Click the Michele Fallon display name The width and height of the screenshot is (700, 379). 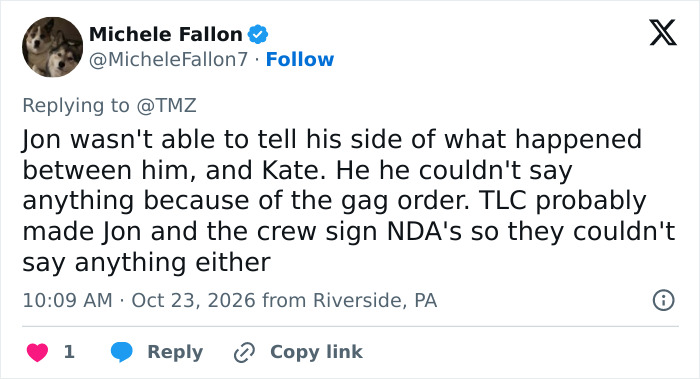pyautogui.click(x=166, y=34)
